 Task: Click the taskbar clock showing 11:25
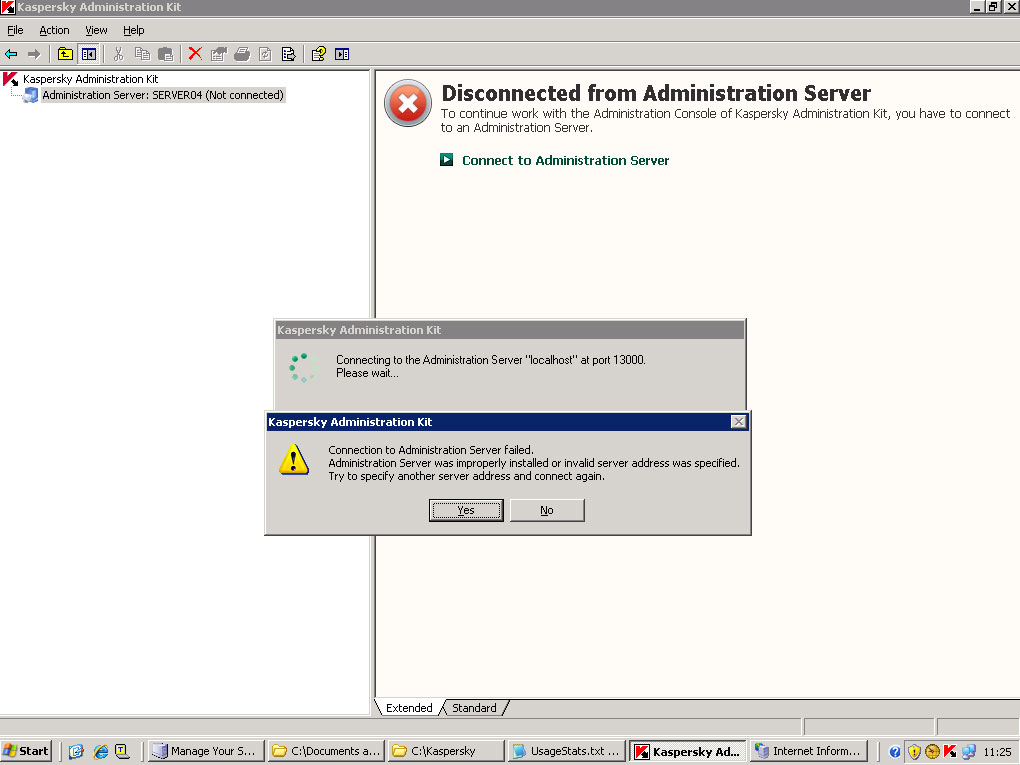click(x=997, y=752)
